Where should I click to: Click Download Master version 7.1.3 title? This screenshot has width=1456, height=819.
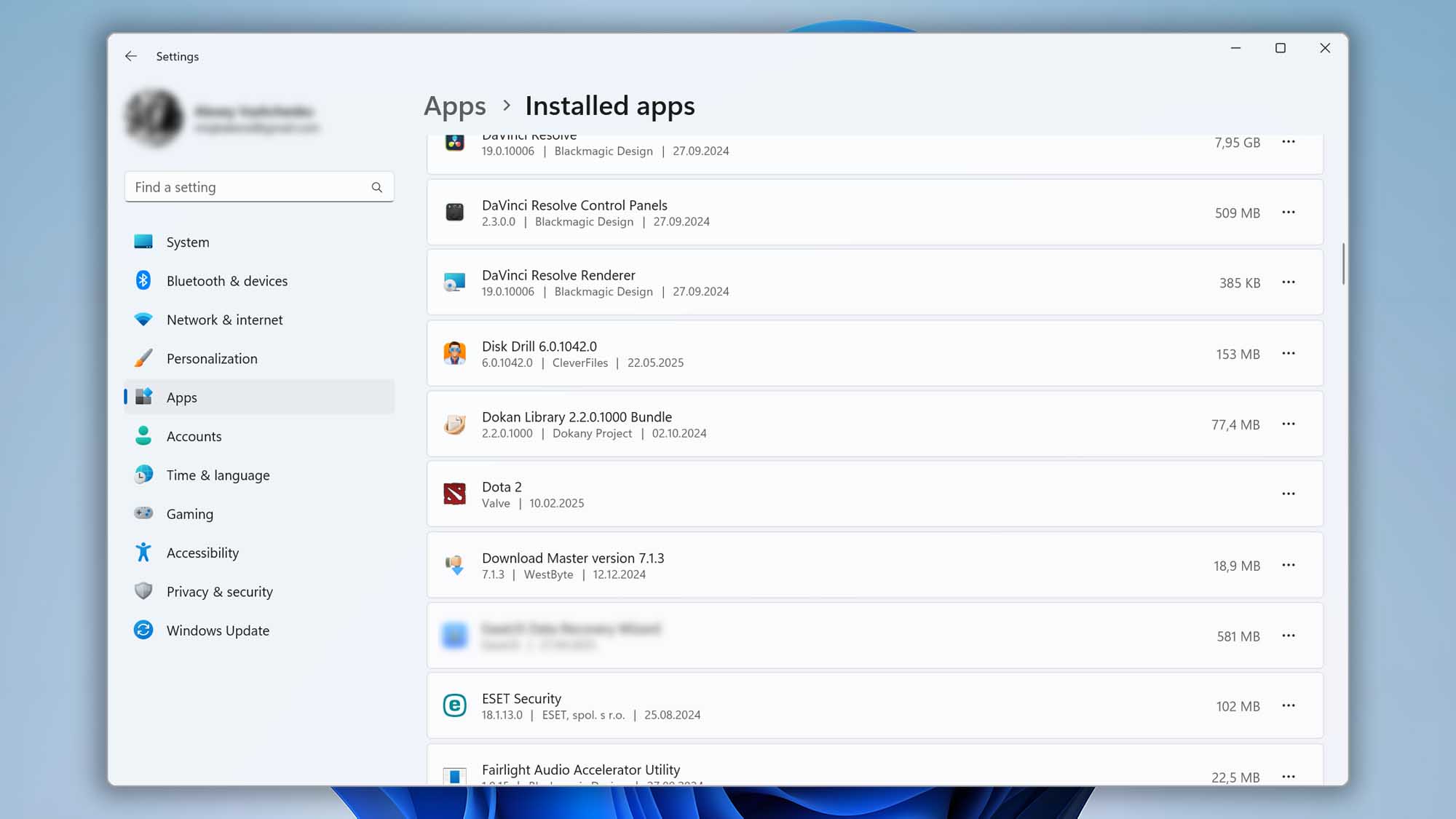coord(573,558)
